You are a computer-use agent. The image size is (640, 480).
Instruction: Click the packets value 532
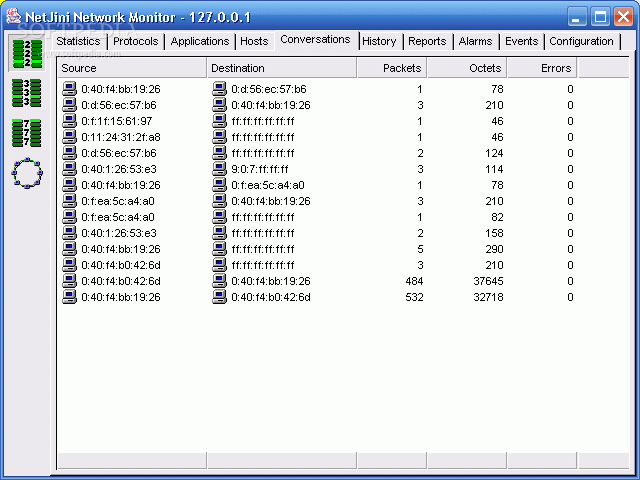(x=414, y=297)
